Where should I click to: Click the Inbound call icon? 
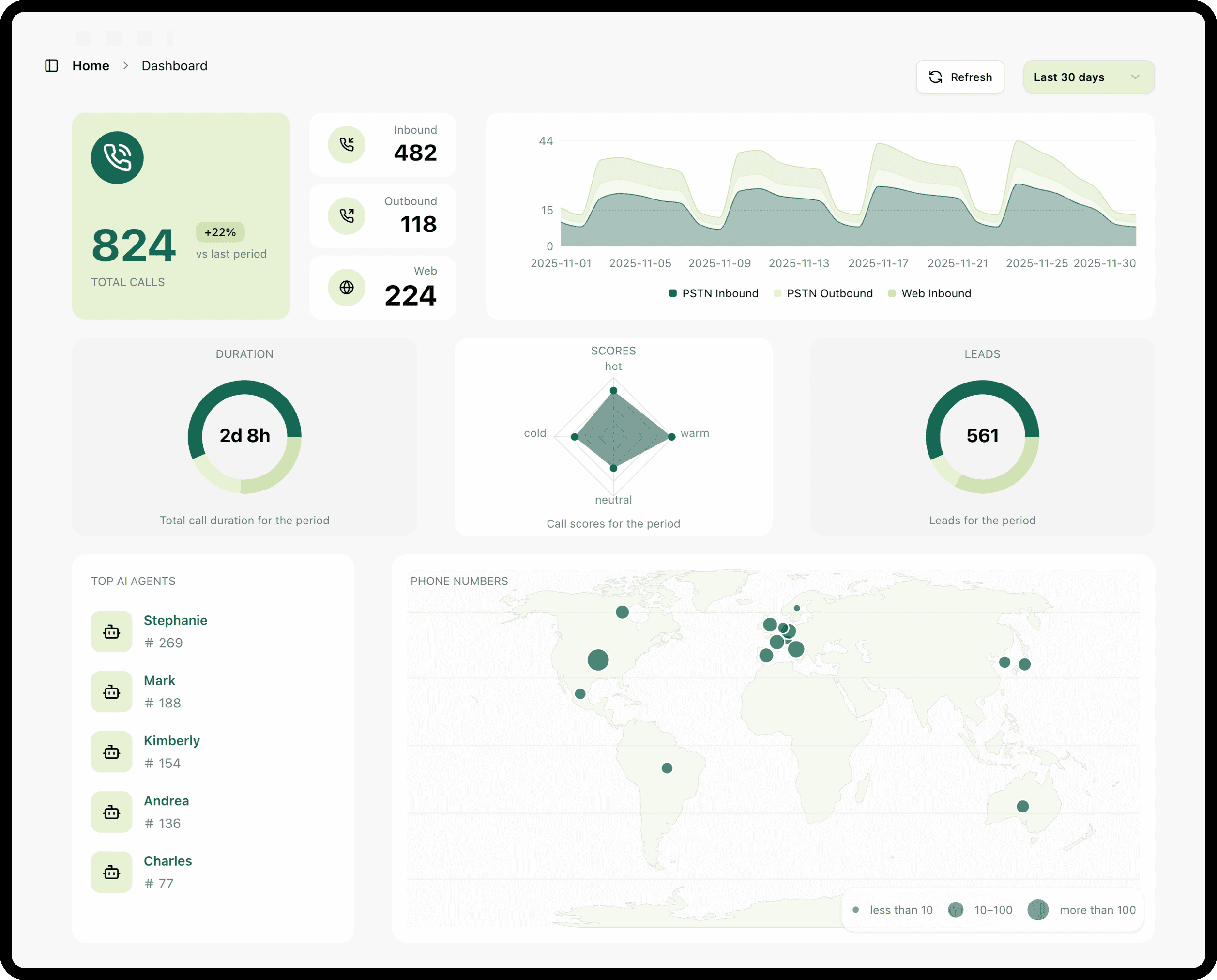347,144
